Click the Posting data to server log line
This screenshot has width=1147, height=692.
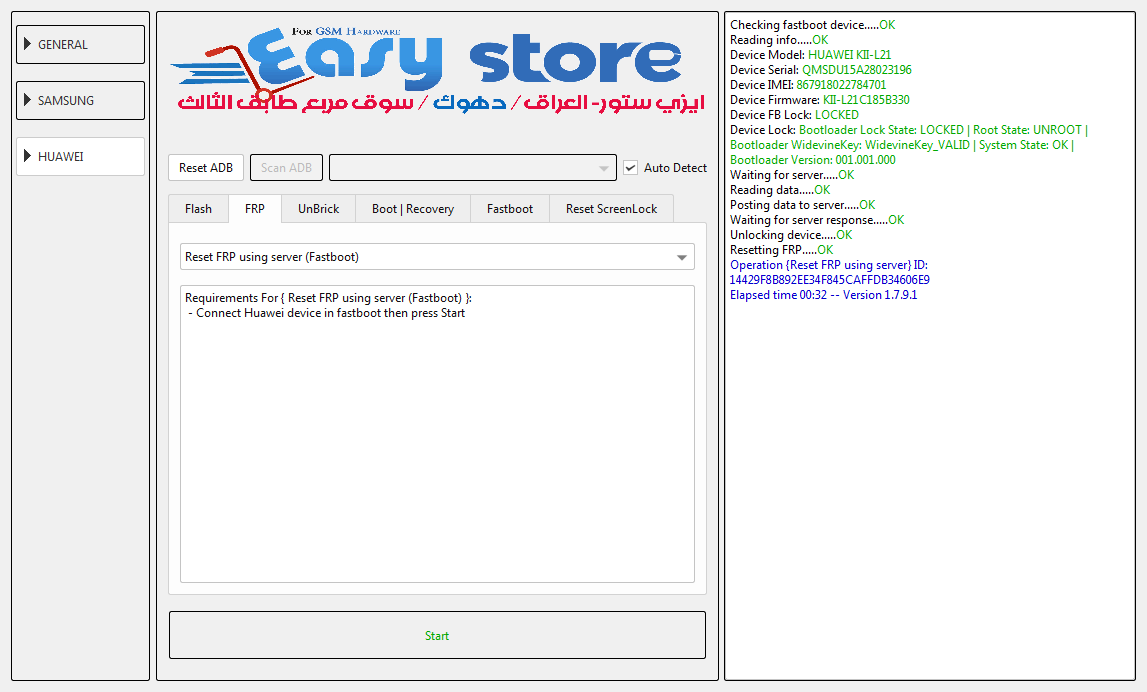tap(802, 205)
